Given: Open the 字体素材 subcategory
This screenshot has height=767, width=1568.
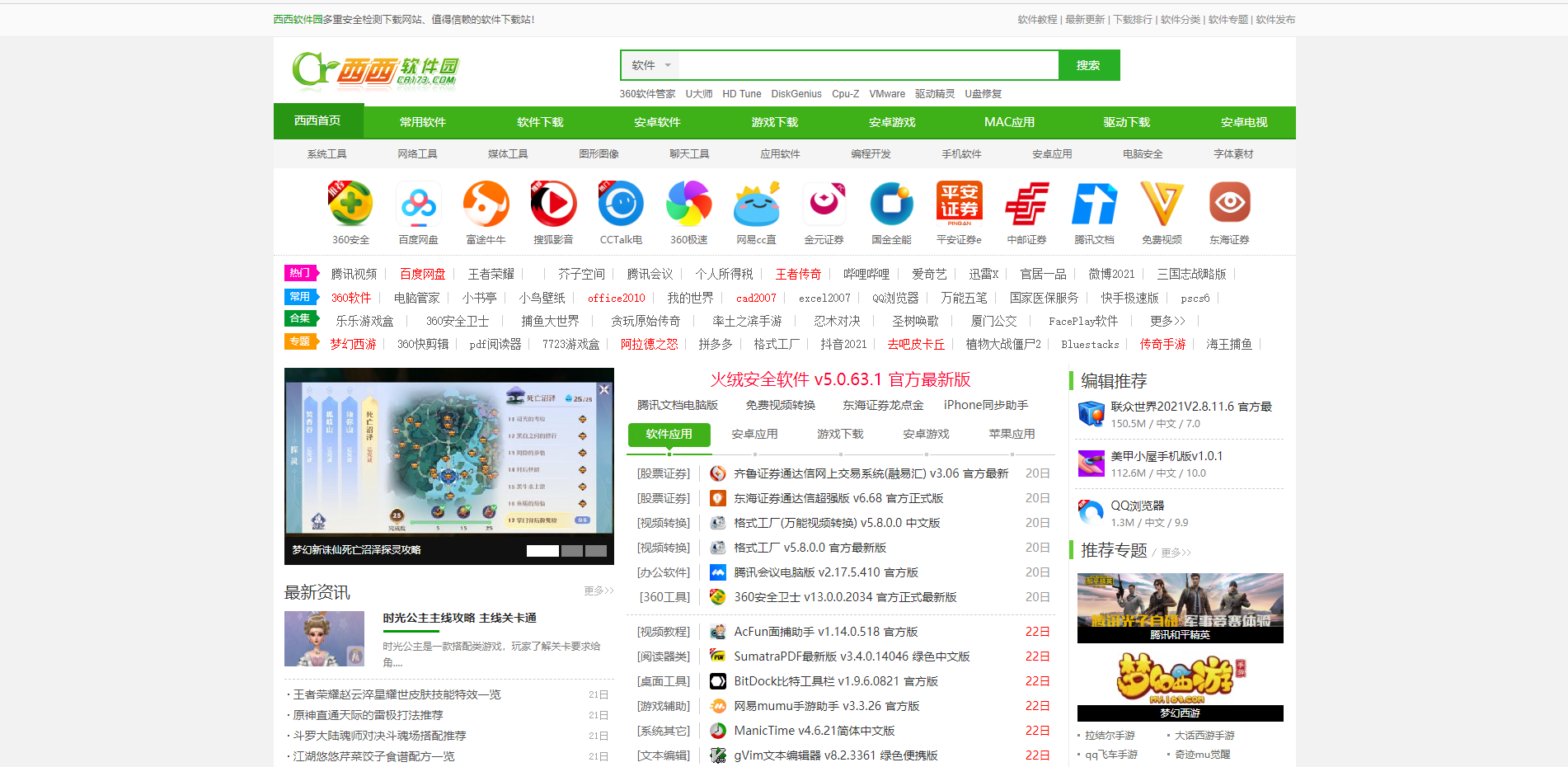Looking at the screenshot, I should coord(1233,154).
